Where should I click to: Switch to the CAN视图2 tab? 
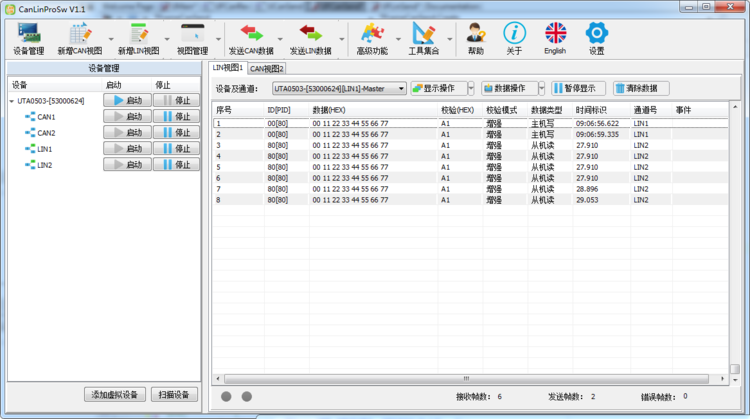pos(267,69)
